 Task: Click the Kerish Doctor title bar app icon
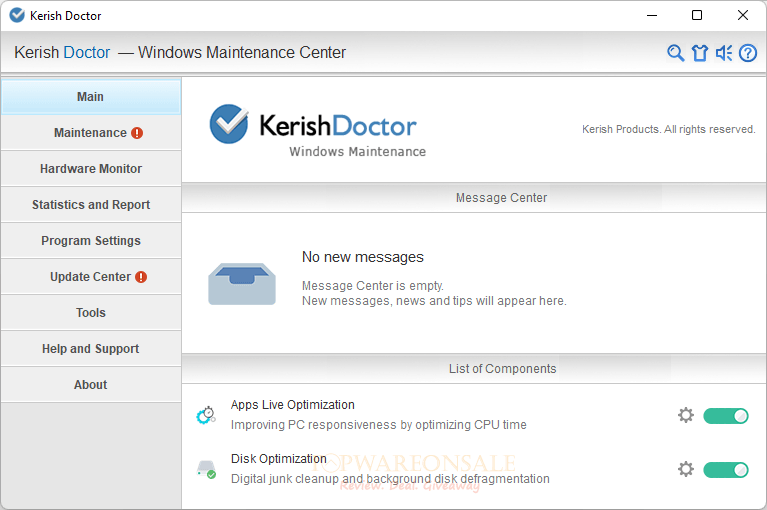(17, 16)
